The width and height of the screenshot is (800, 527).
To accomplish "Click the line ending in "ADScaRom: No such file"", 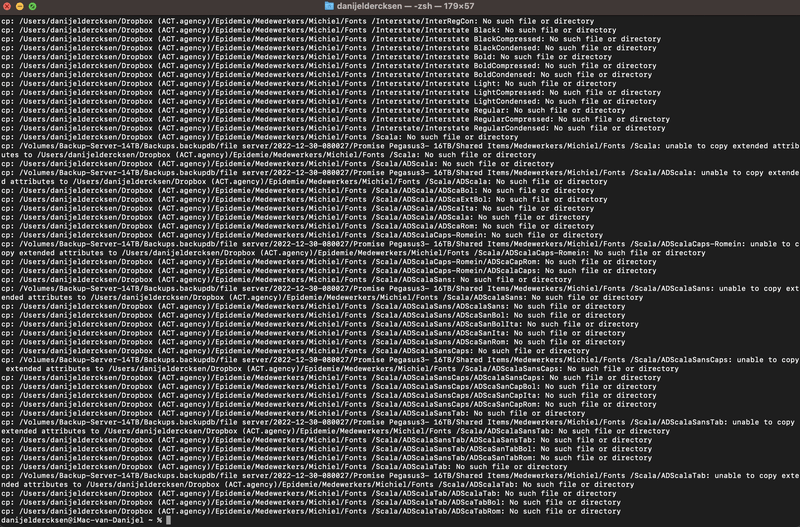I will [297, 227].
